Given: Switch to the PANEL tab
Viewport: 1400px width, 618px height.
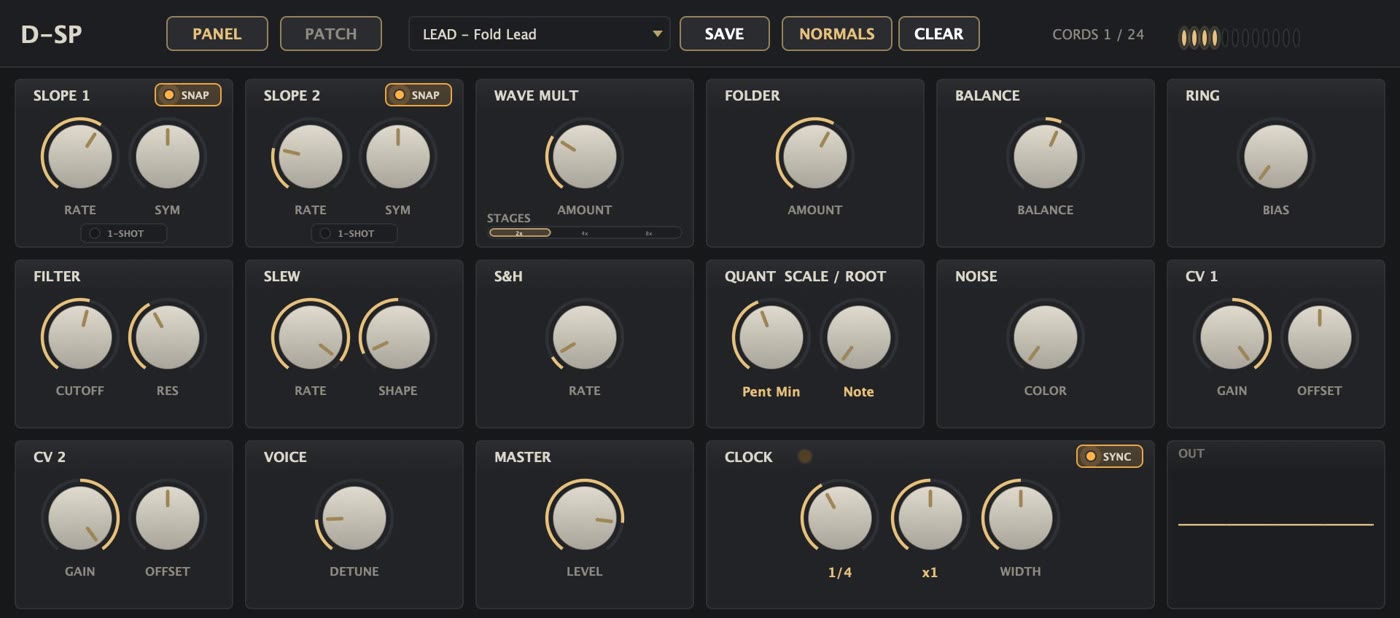Looking at the screenshot, I should [x=217, y=33].
